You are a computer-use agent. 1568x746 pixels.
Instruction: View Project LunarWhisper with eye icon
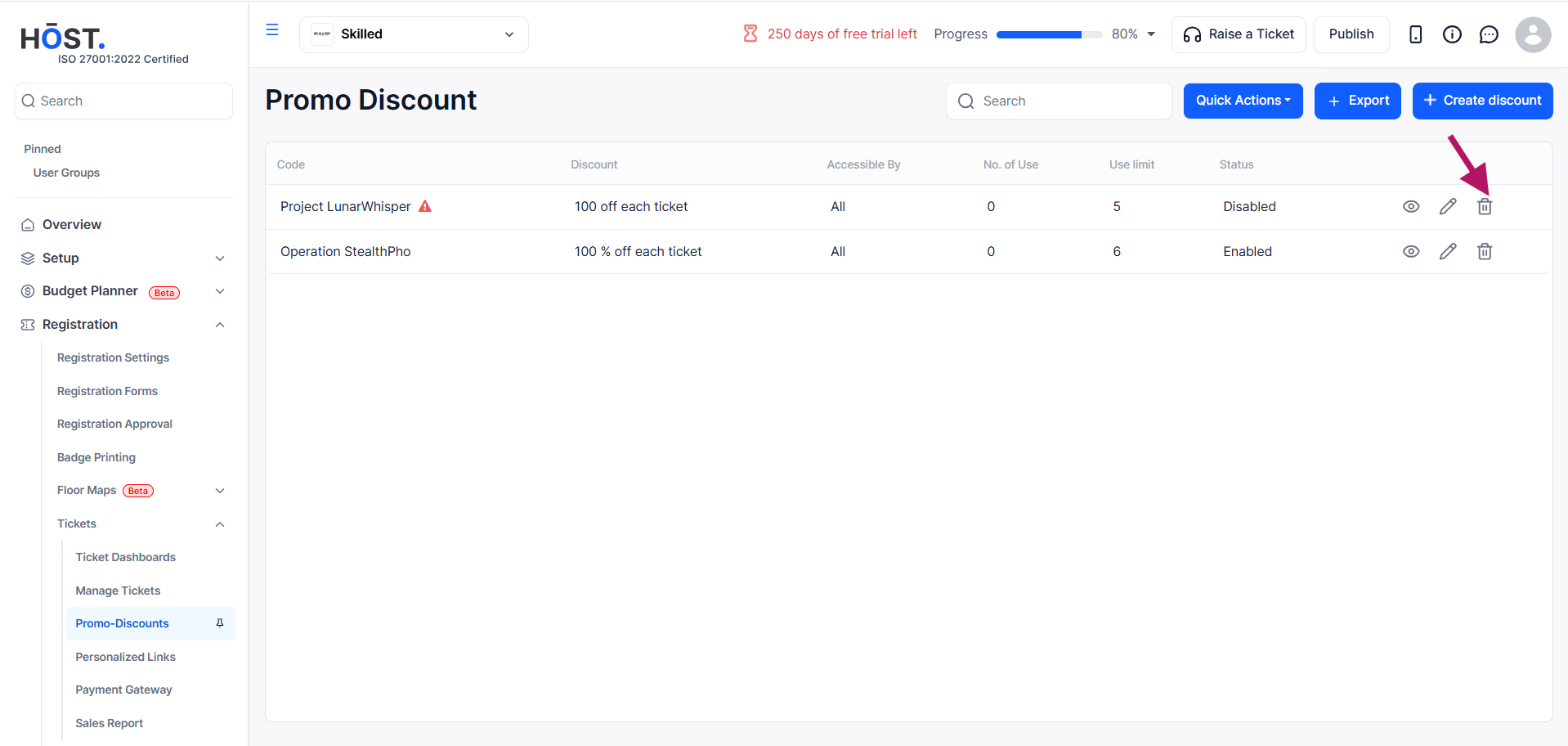coord(1411,207)
